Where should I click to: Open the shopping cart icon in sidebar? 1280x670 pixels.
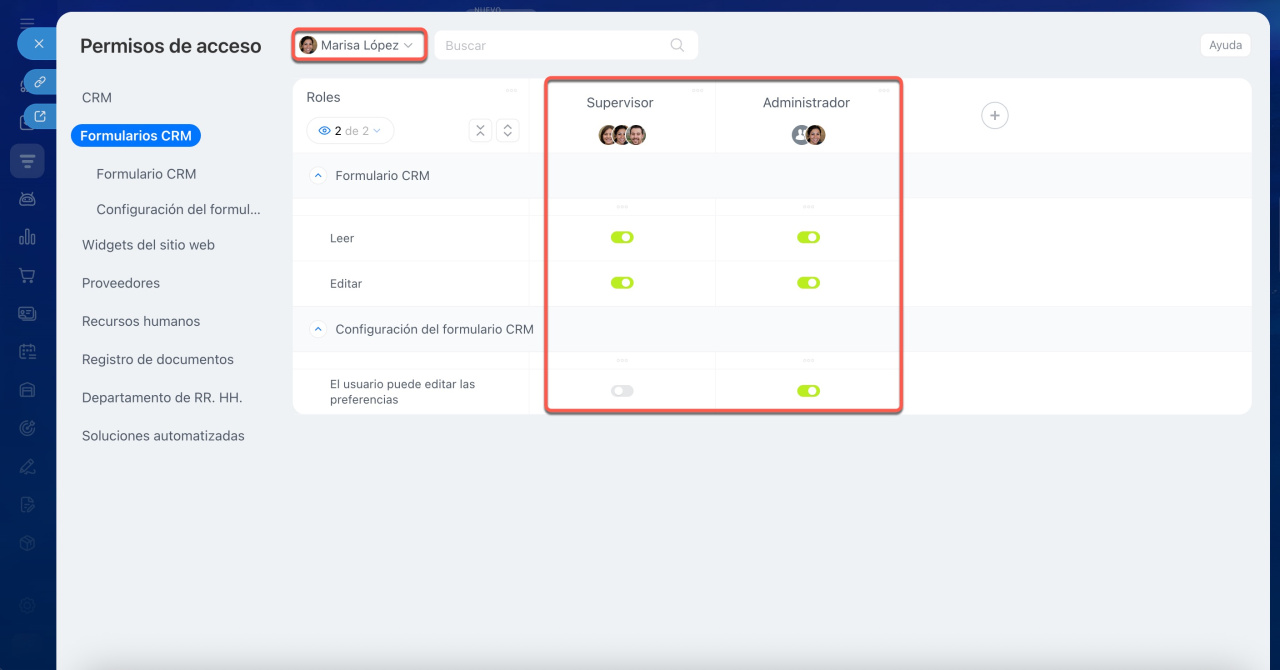coord(27,275)
